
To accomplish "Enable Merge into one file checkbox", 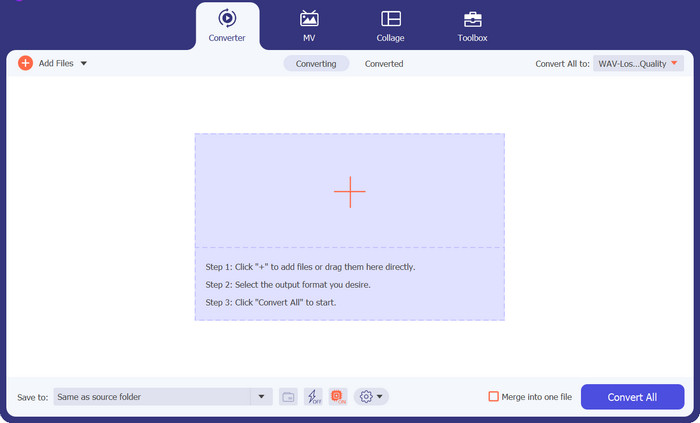I will [493, 397].
